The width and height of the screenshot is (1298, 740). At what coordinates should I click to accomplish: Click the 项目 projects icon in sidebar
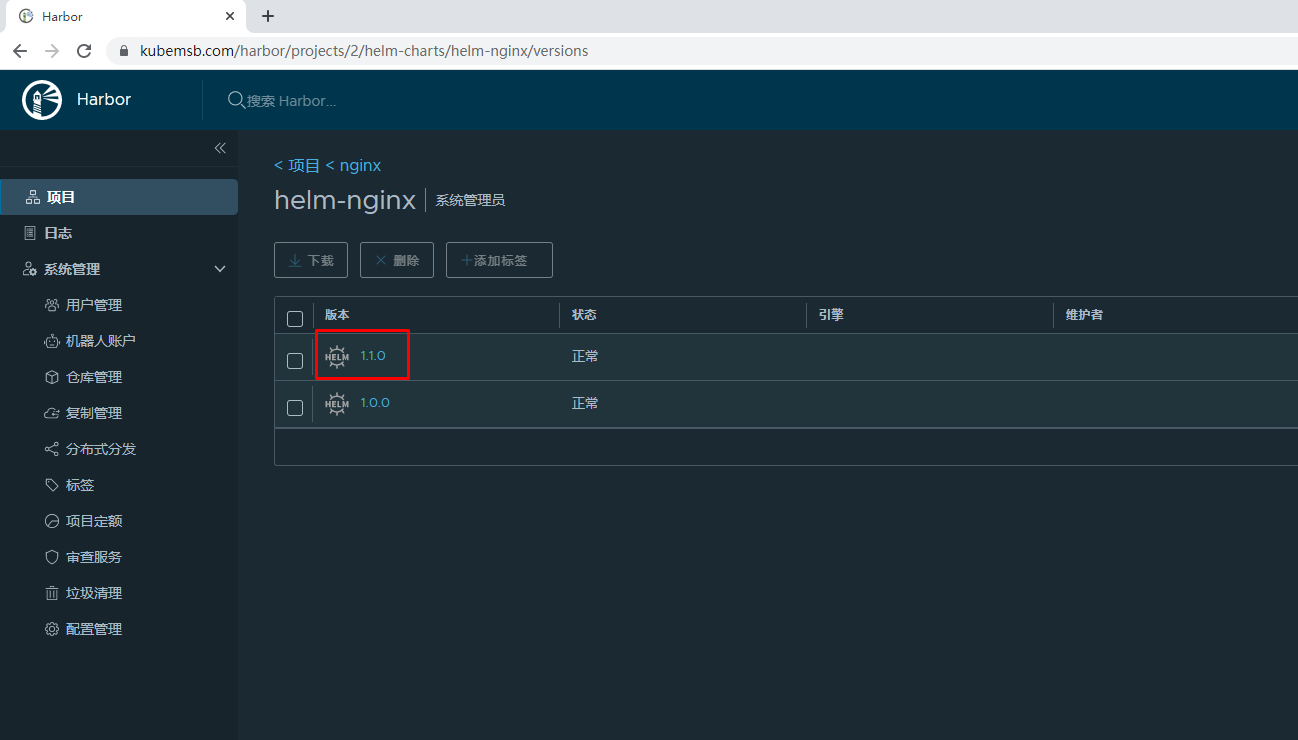click(33, 197)
